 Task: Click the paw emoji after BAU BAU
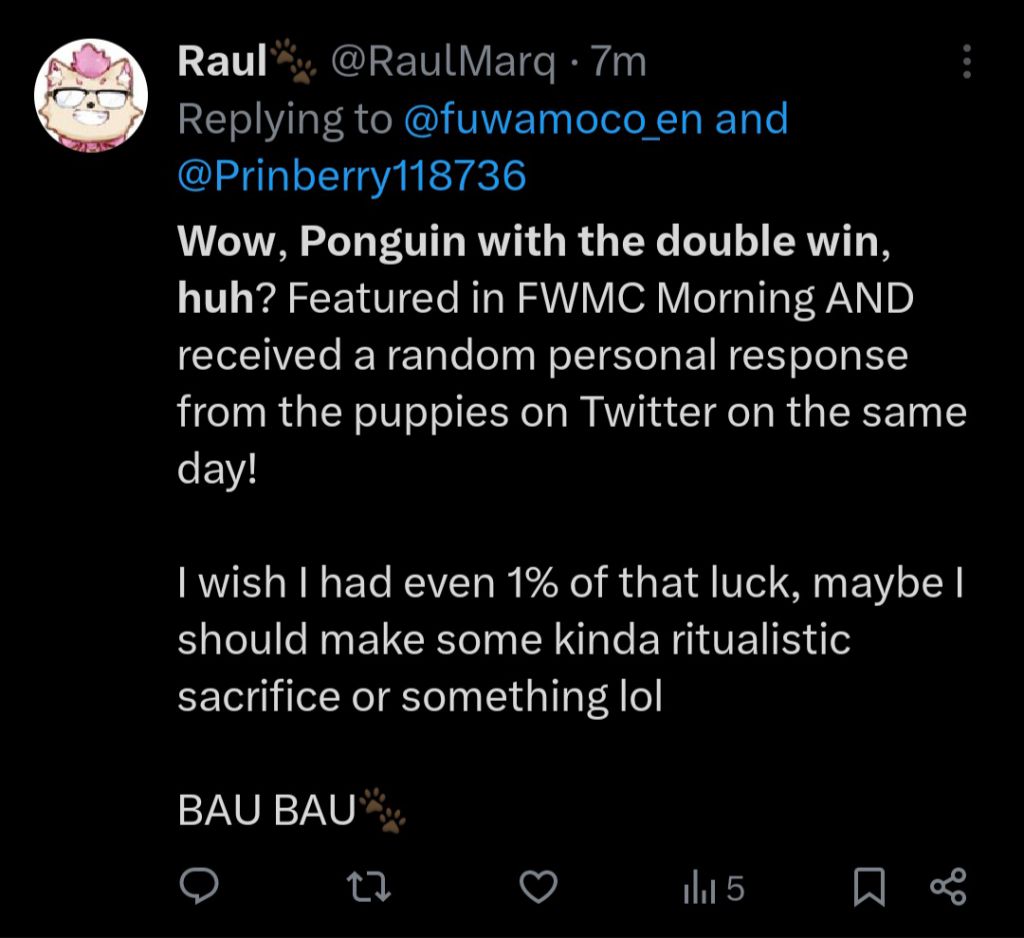tap(383, 809)
